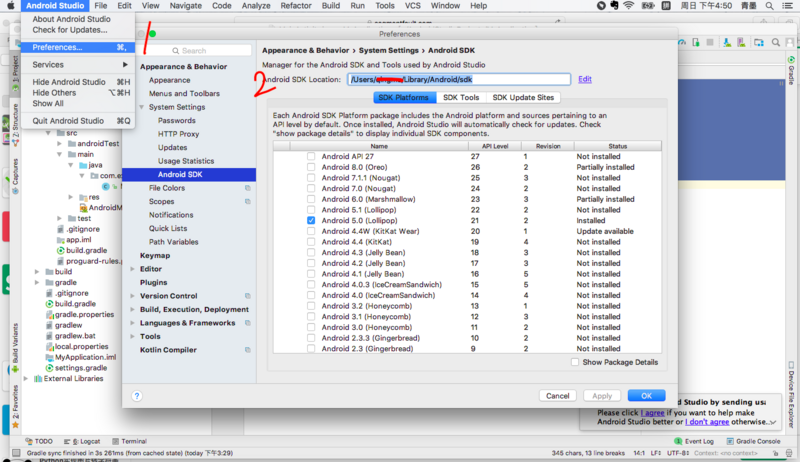The width and height of the screenshot is (800, 462).
Task: Switch to the SDK Tools tab
Action: click(x=461, y=97)
